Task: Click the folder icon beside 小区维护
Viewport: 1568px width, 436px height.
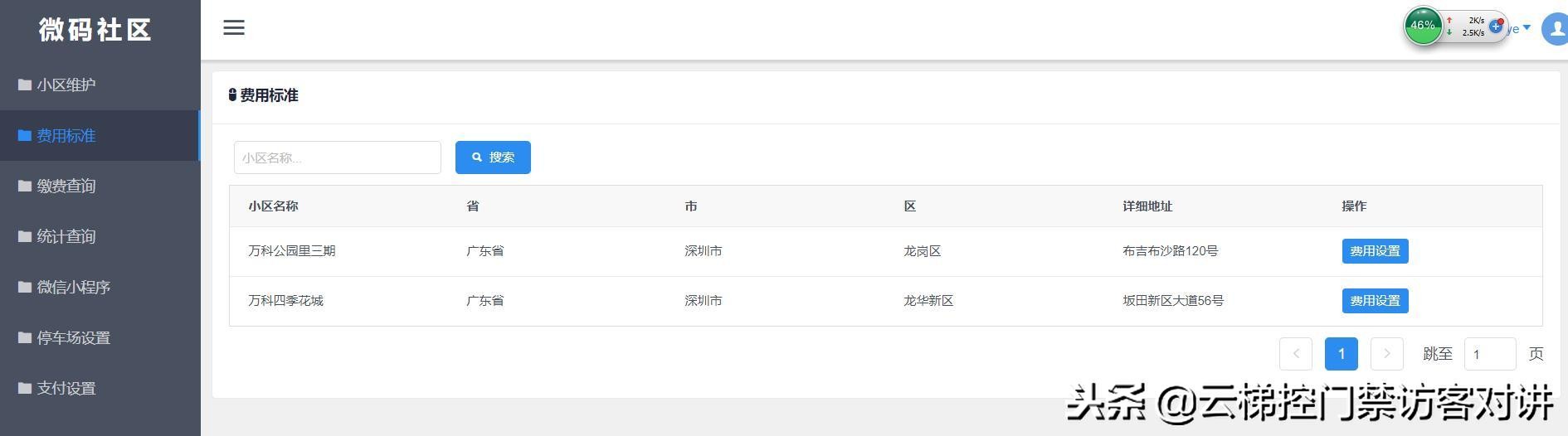Action: (25, 85)
